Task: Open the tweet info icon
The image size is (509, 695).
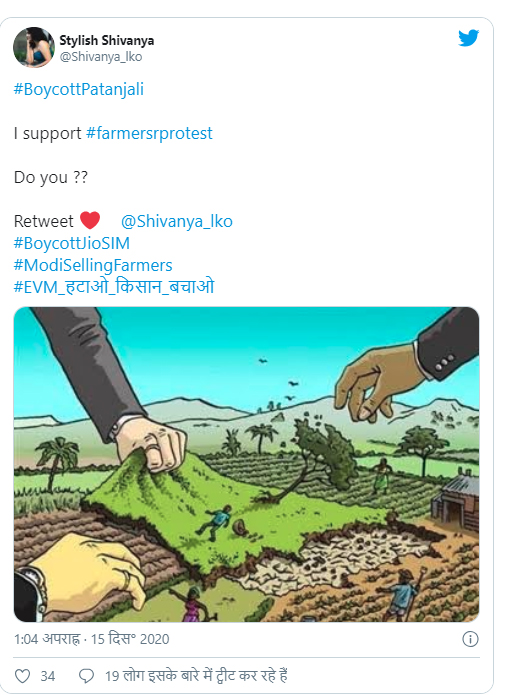Action: pyautogui.click(x=470, y=639)
